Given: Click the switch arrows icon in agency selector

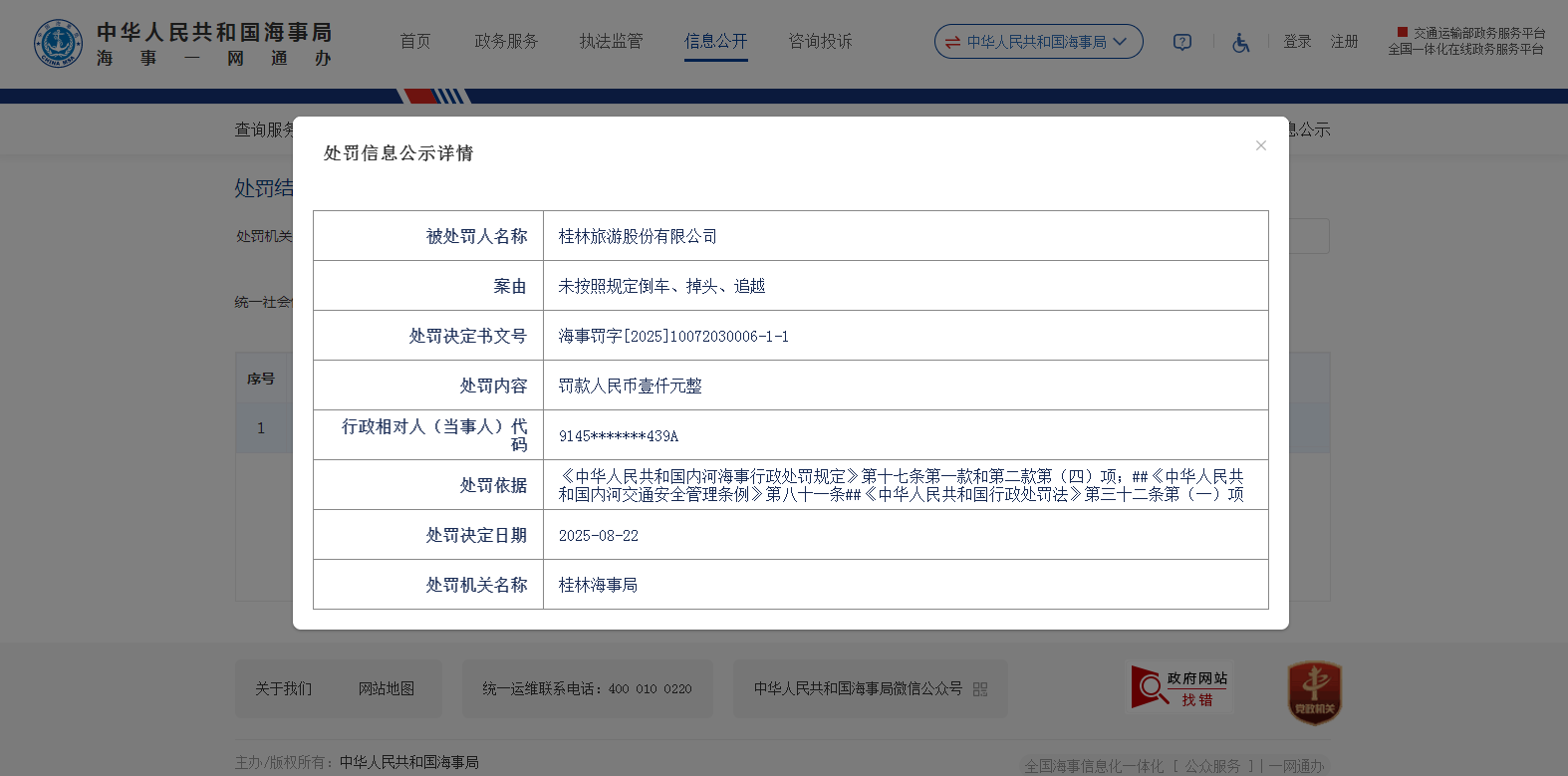Looking at the screenshot, I should click(x=952, y=42).
